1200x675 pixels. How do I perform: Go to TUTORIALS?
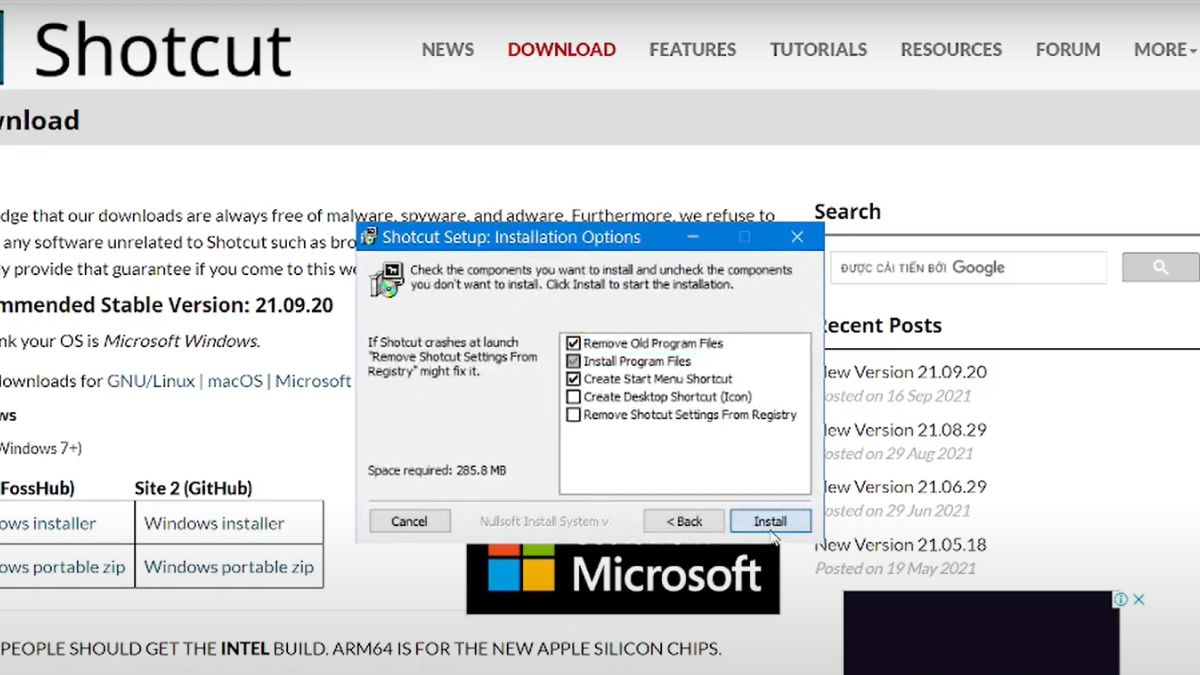(818, 49)
